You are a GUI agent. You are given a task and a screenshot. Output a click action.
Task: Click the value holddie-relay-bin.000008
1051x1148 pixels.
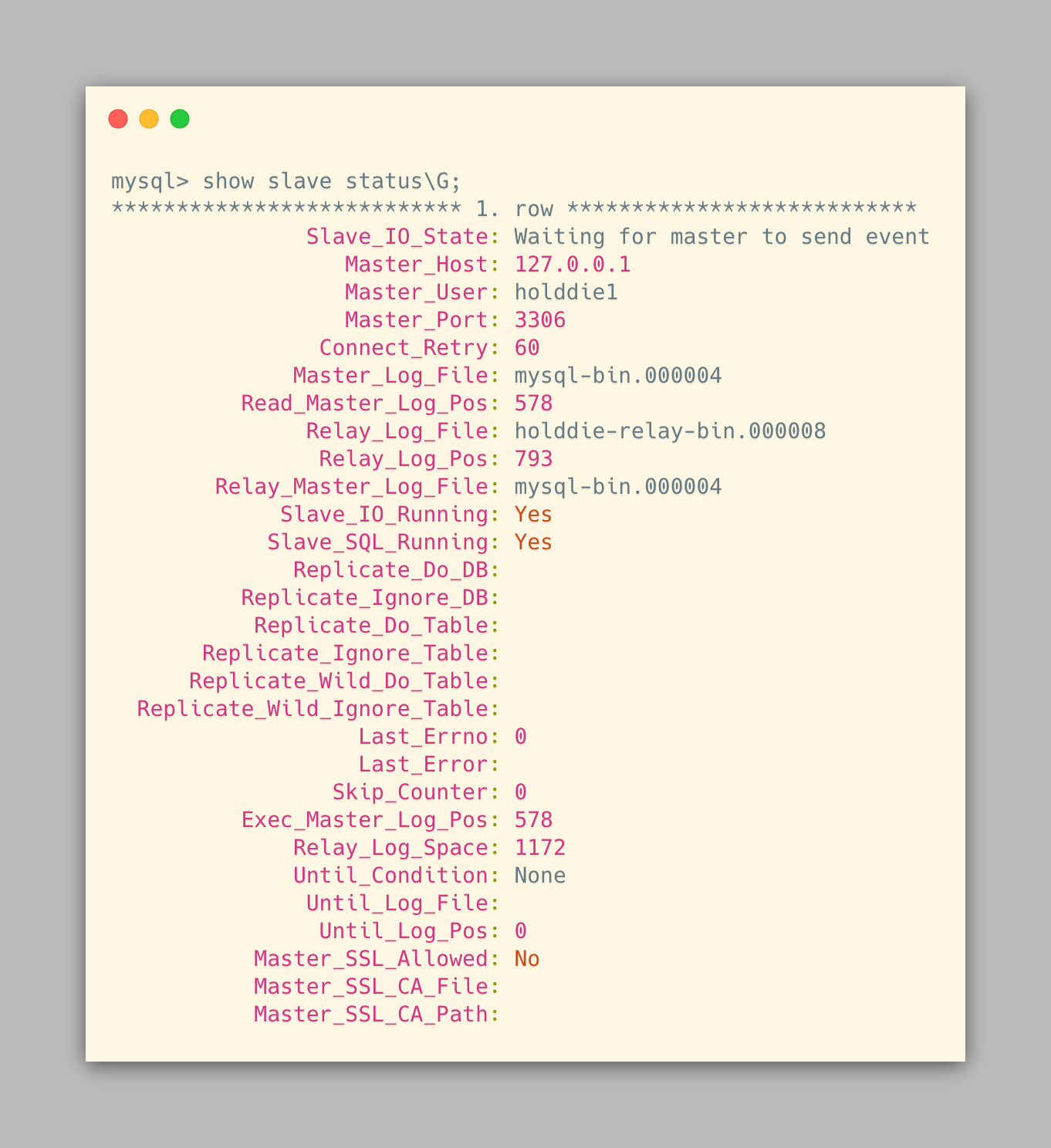pyautogui.click(x=671, y=431)
